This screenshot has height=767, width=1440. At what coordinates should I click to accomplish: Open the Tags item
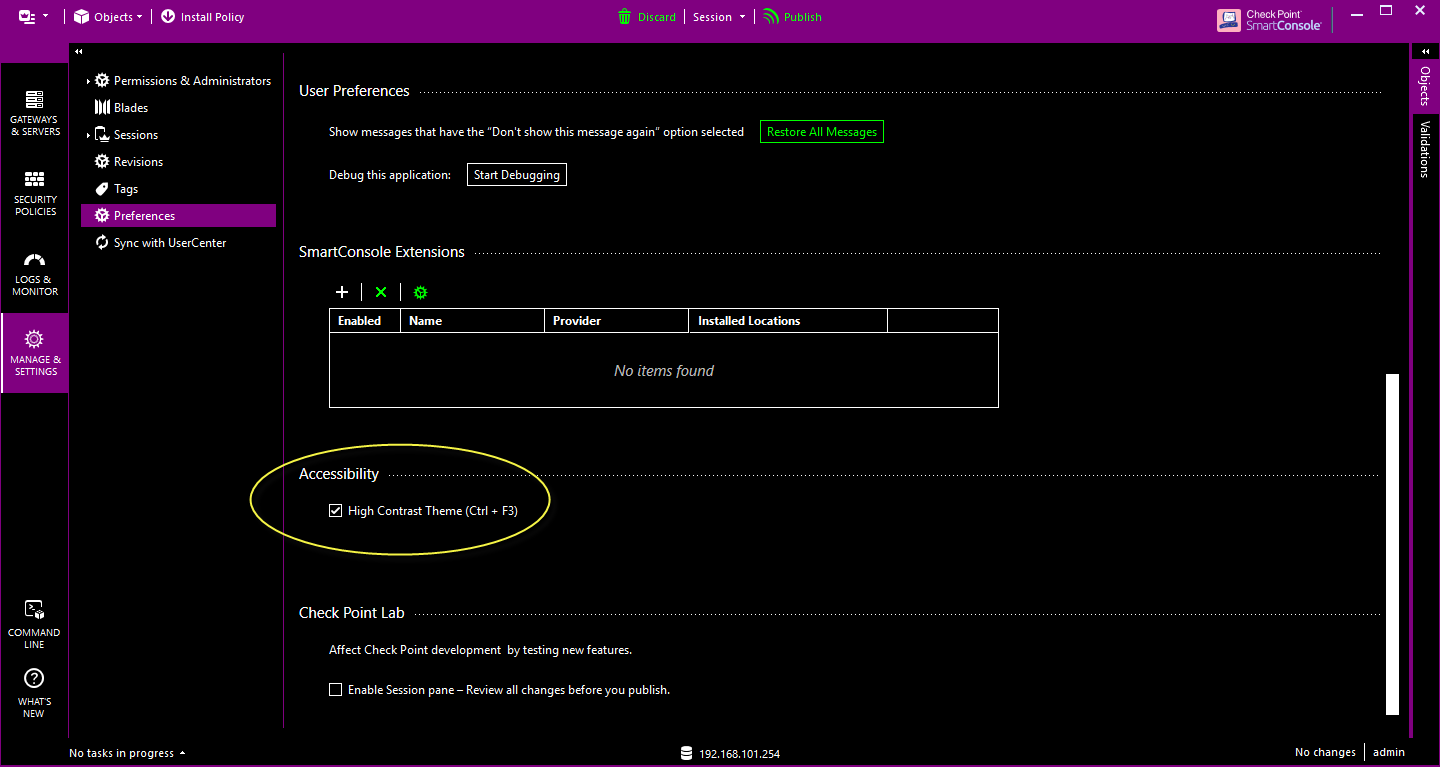pos(116,189)
